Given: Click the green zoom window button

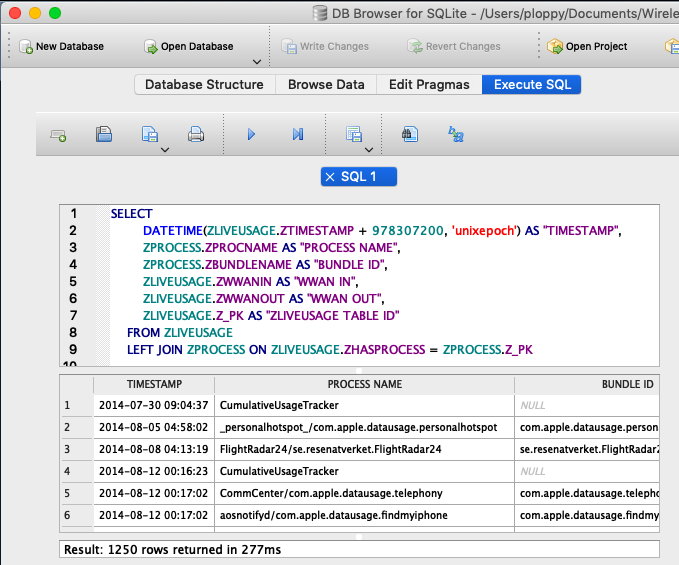Looking at the screenshot, I should [x=55, y=13].
